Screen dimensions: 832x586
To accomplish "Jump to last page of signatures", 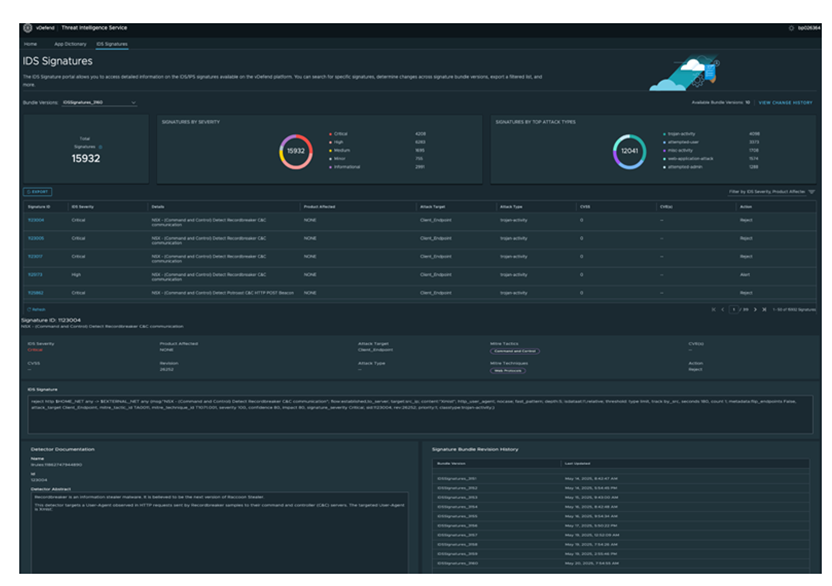I will [765, 309].
